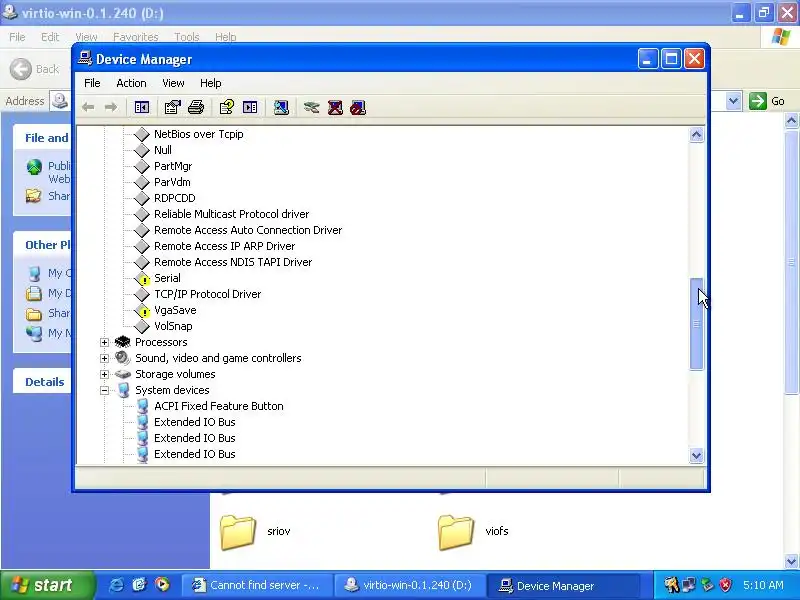
Task: Switch to Cannot find server taskbar window
Action: 257,585
